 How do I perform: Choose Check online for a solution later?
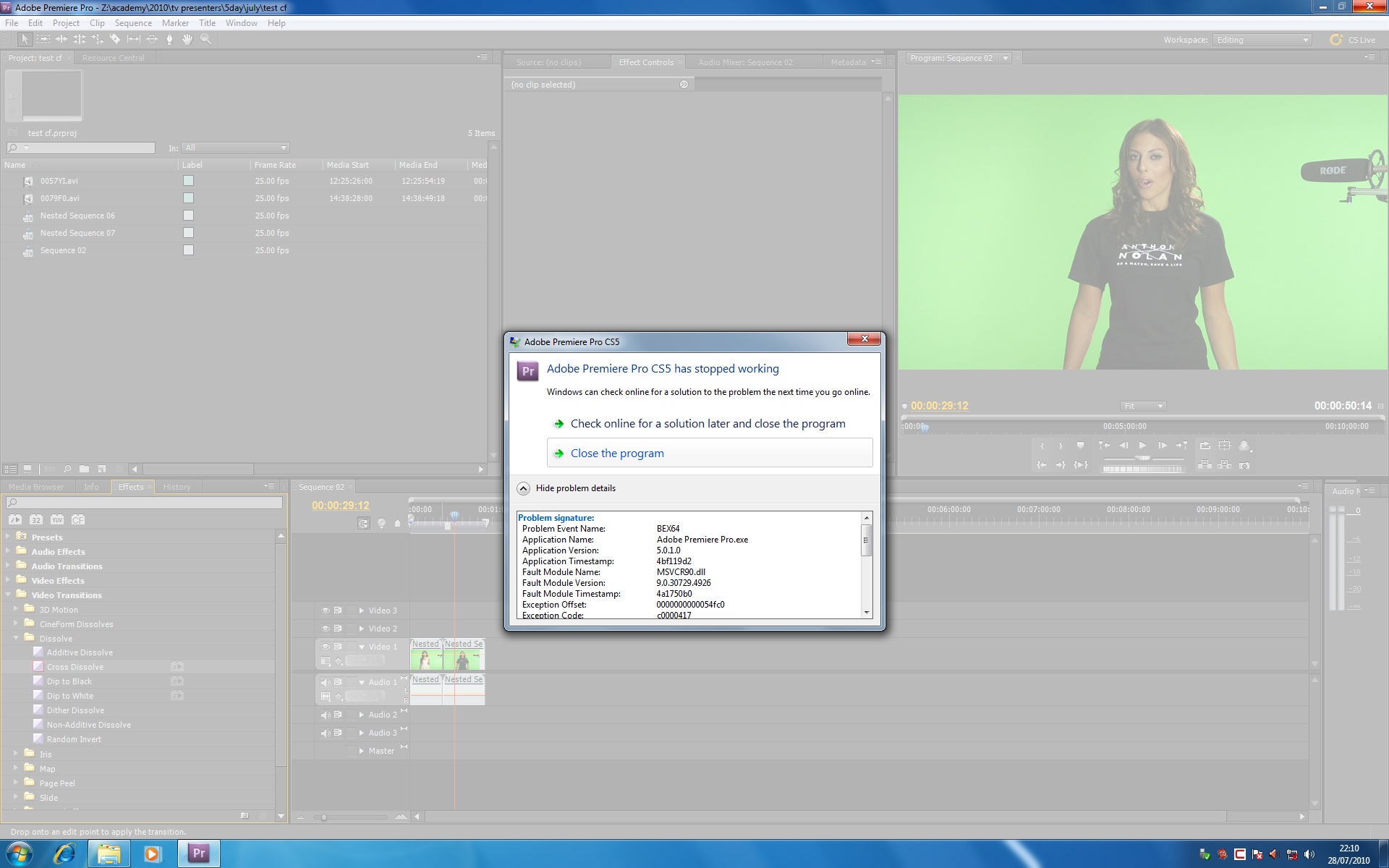[707, 424]
